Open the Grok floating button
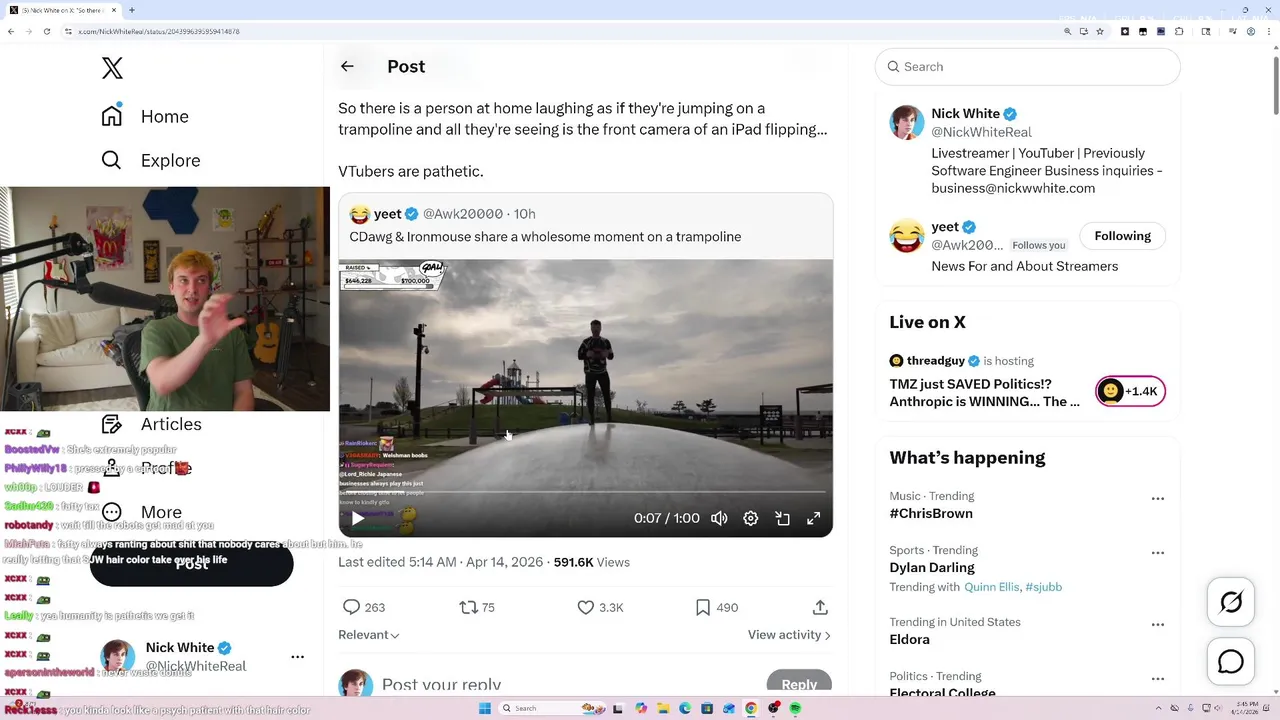Viewport: 1280px width, 720px height. tap(1231, 602)
